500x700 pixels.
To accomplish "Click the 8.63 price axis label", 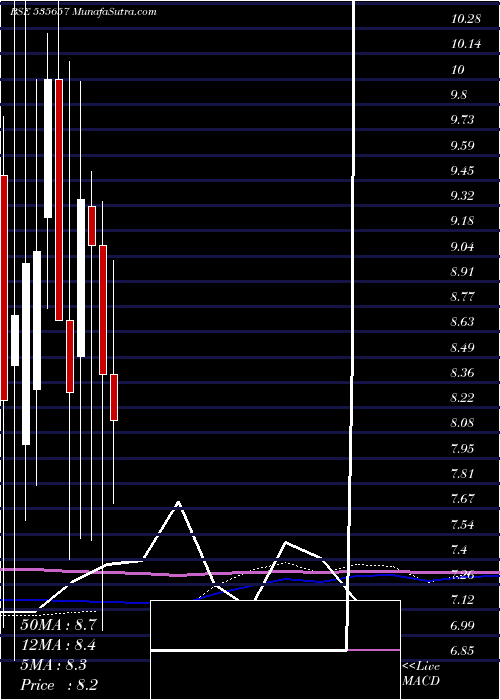I will [462, 322].
